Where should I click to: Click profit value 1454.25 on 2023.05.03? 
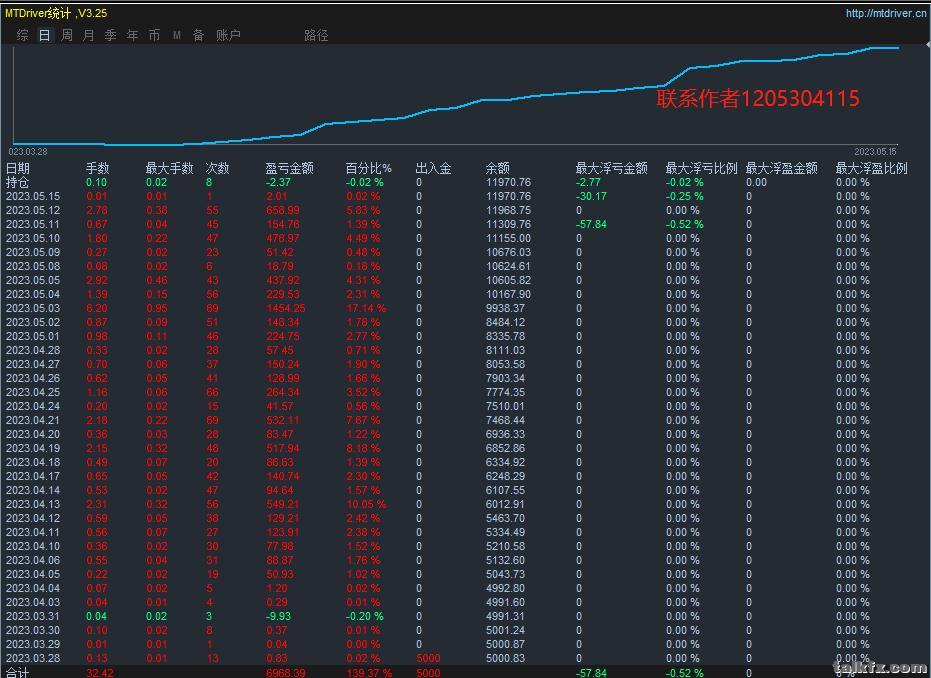pyautogui.click(x=286, y=308)
